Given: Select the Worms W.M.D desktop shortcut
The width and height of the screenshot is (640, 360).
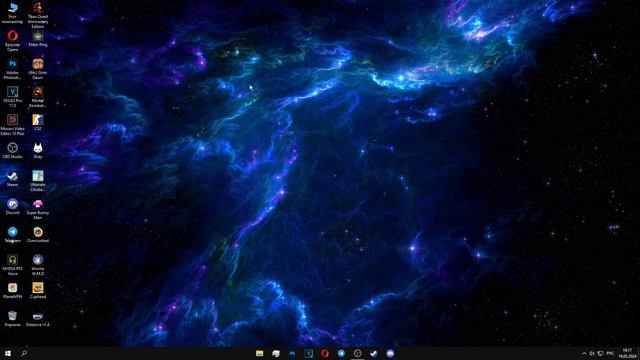Looking at the screenshot, I should pyautogui.click(x=38, y=265).
